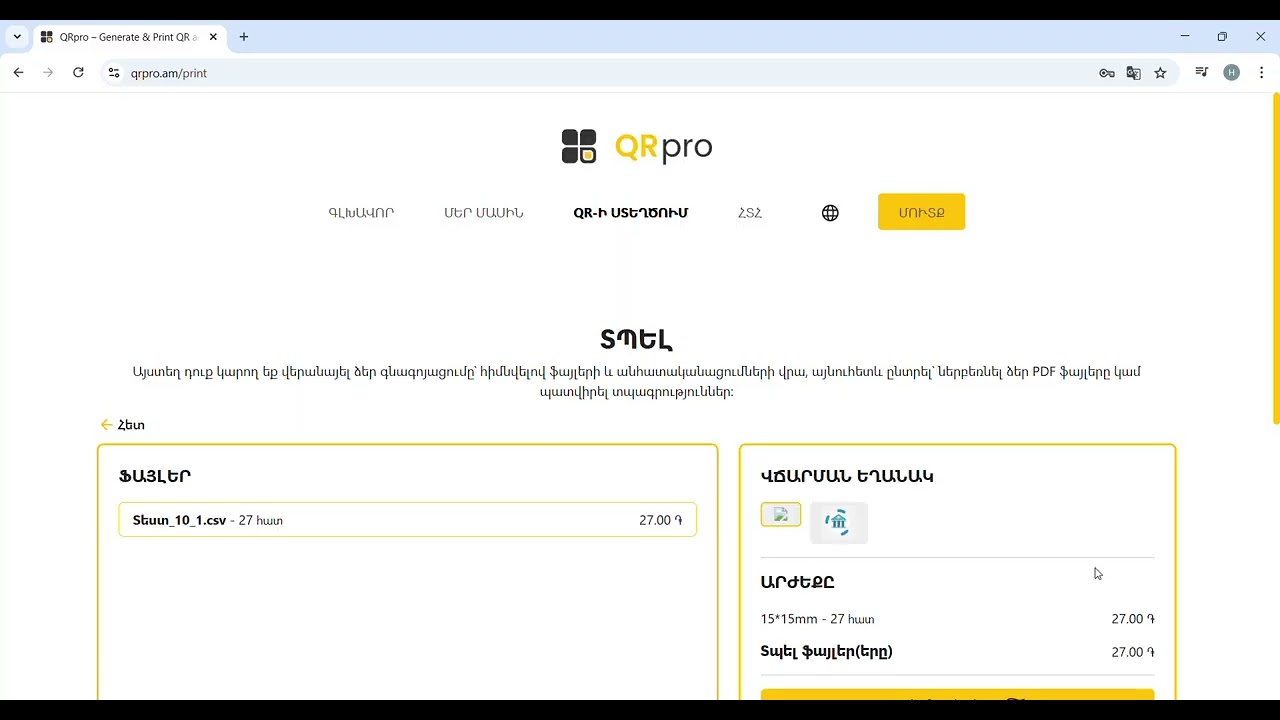Viewport: 1280px width, 720px height.
Task: Open QR-Ի ՍՏԵՂԾՈՒՄ menu item
Action: [631, 213]
